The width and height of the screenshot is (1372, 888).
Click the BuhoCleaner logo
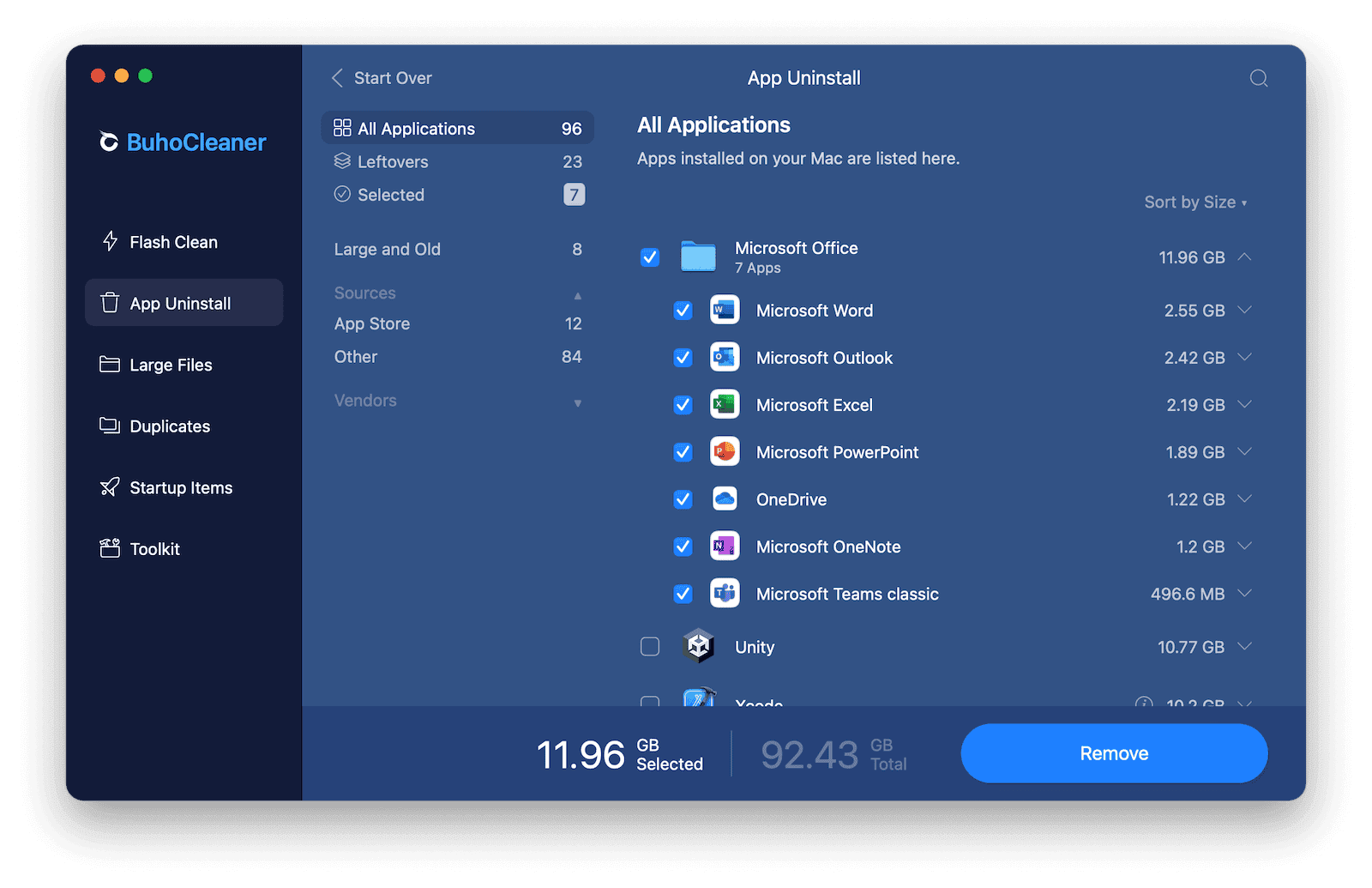183,142
